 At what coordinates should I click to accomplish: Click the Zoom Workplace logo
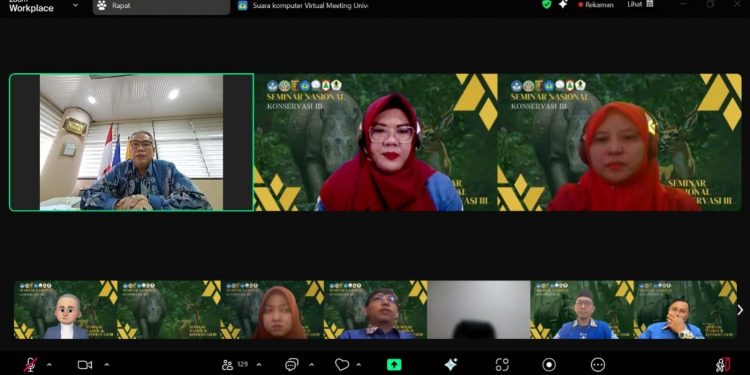point(31,6)
